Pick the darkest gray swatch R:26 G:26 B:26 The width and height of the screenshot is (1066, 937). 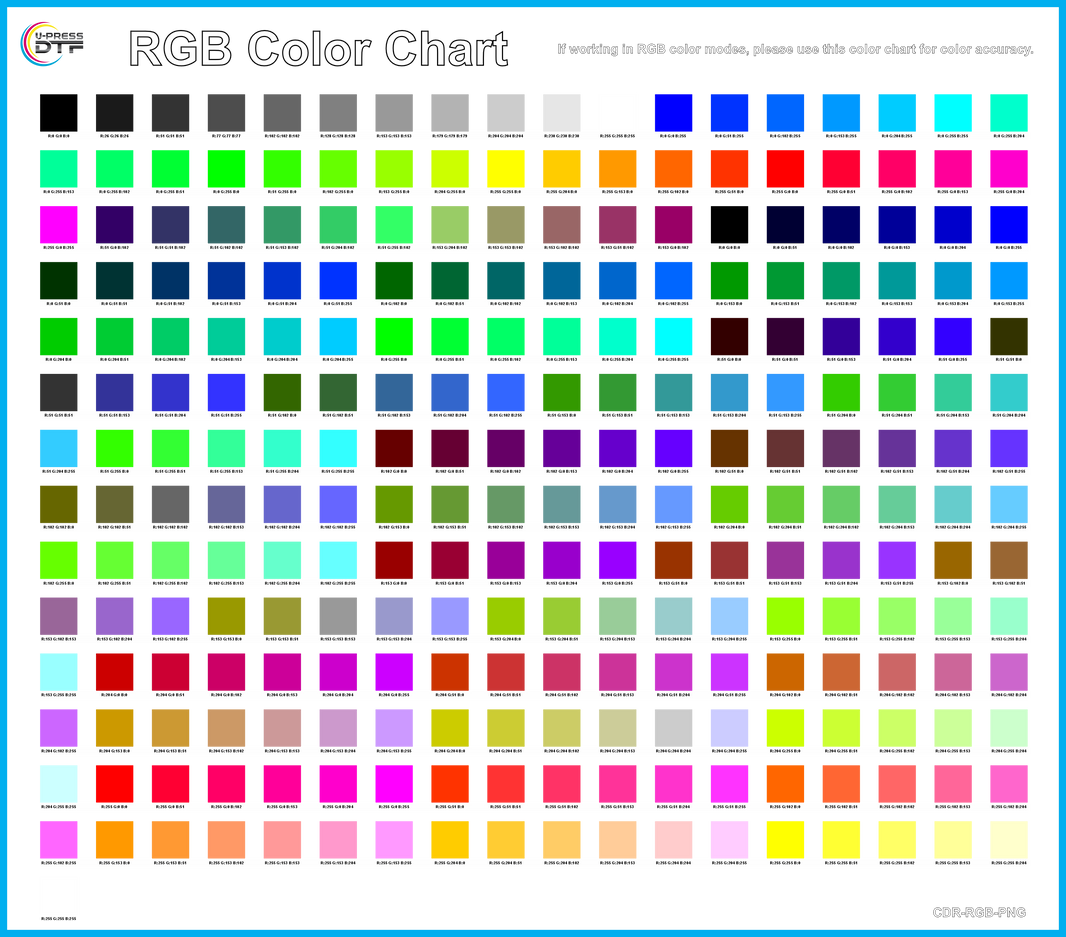(x=114, y=110)
